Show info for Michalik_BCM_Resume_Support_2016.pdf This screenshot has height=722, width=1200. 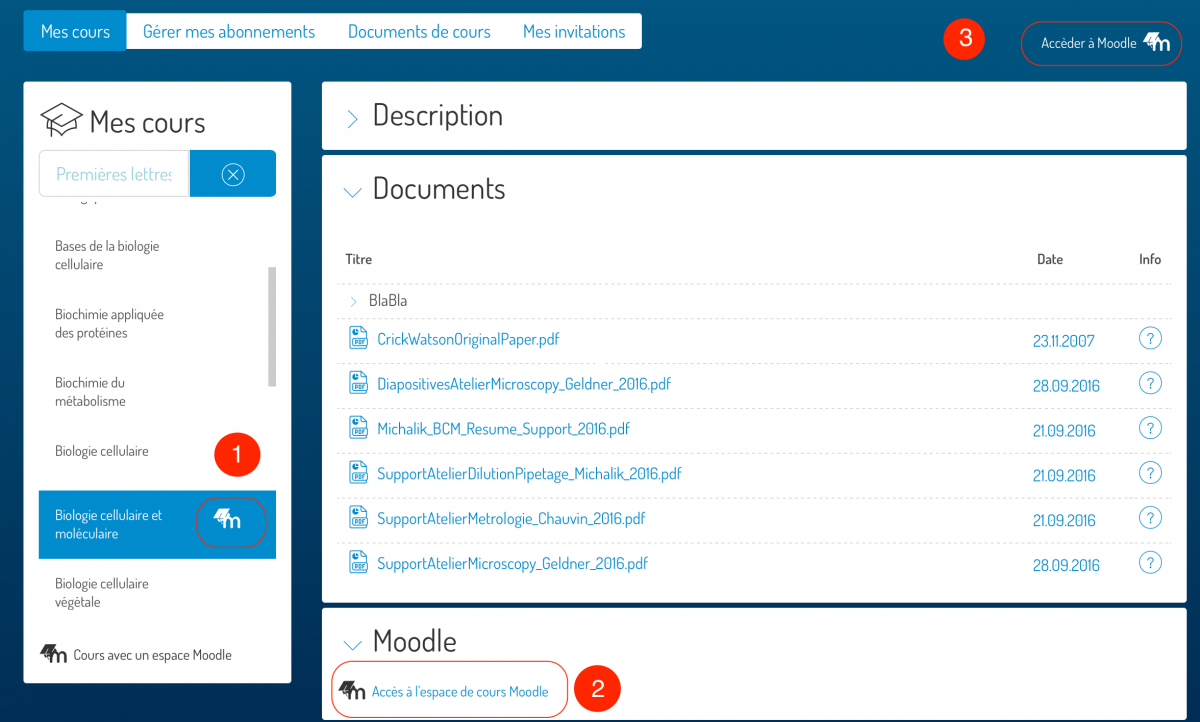1150,428
